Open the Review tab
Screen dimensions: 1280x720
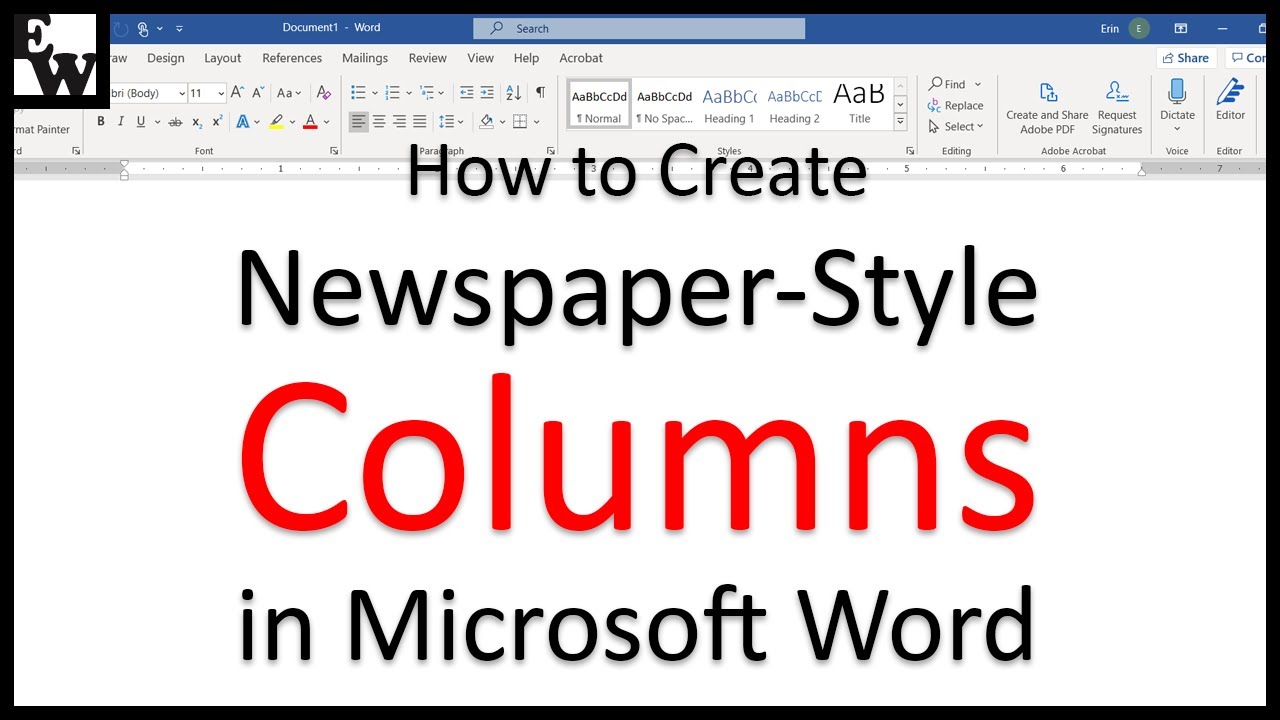[x=428, y=58]
